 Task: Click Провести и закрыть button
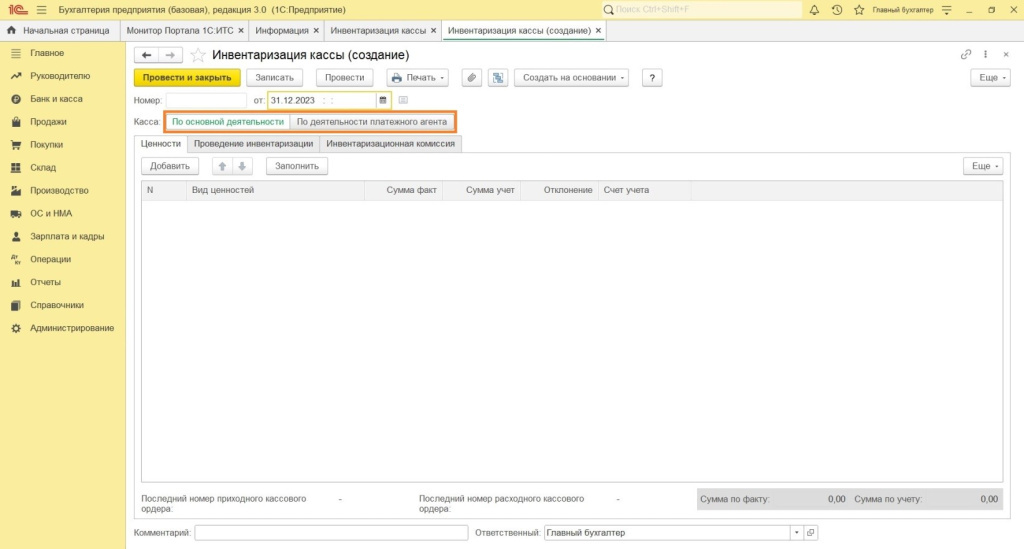187,78
